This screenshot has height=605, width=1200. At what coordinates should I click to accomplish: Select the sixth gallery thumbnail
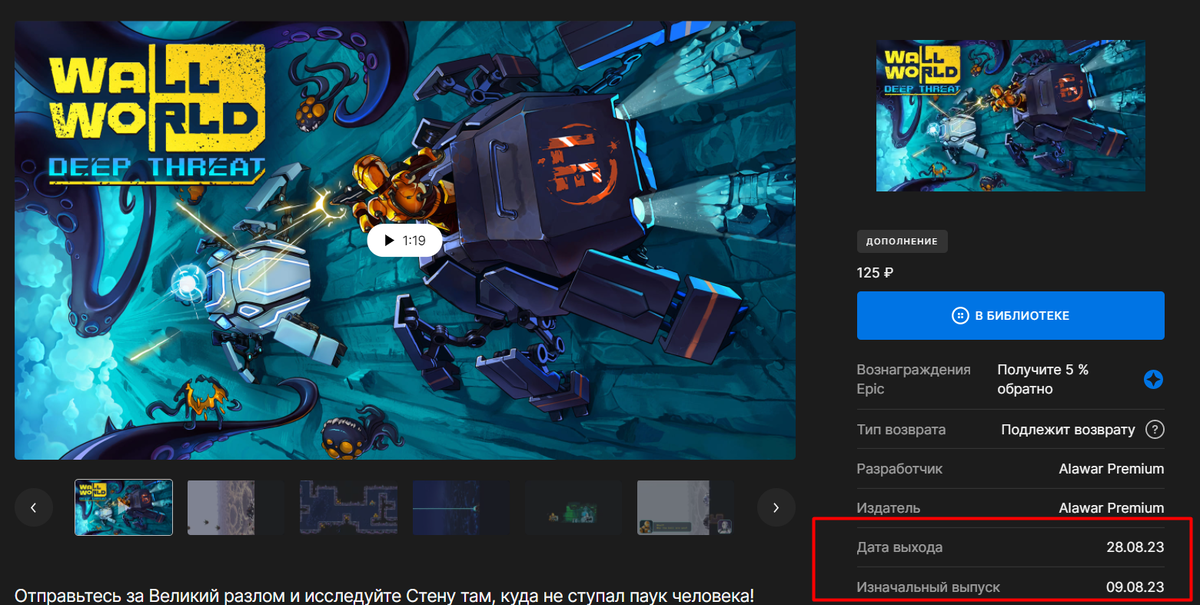pos(686,507)
